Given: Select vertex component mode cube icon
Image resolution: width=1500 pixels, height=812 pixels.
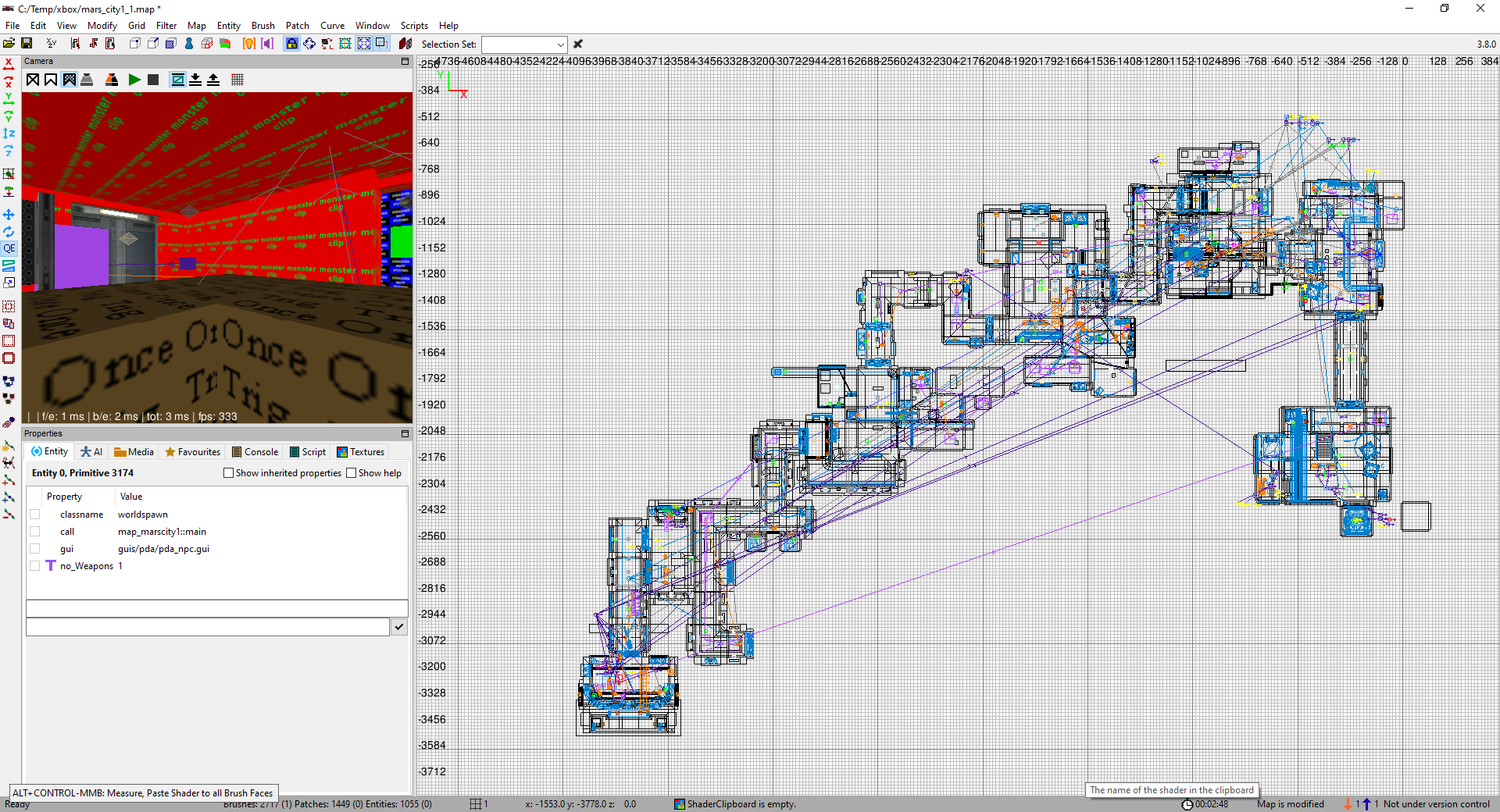Looking at the screenshot, I should point(135,44).
